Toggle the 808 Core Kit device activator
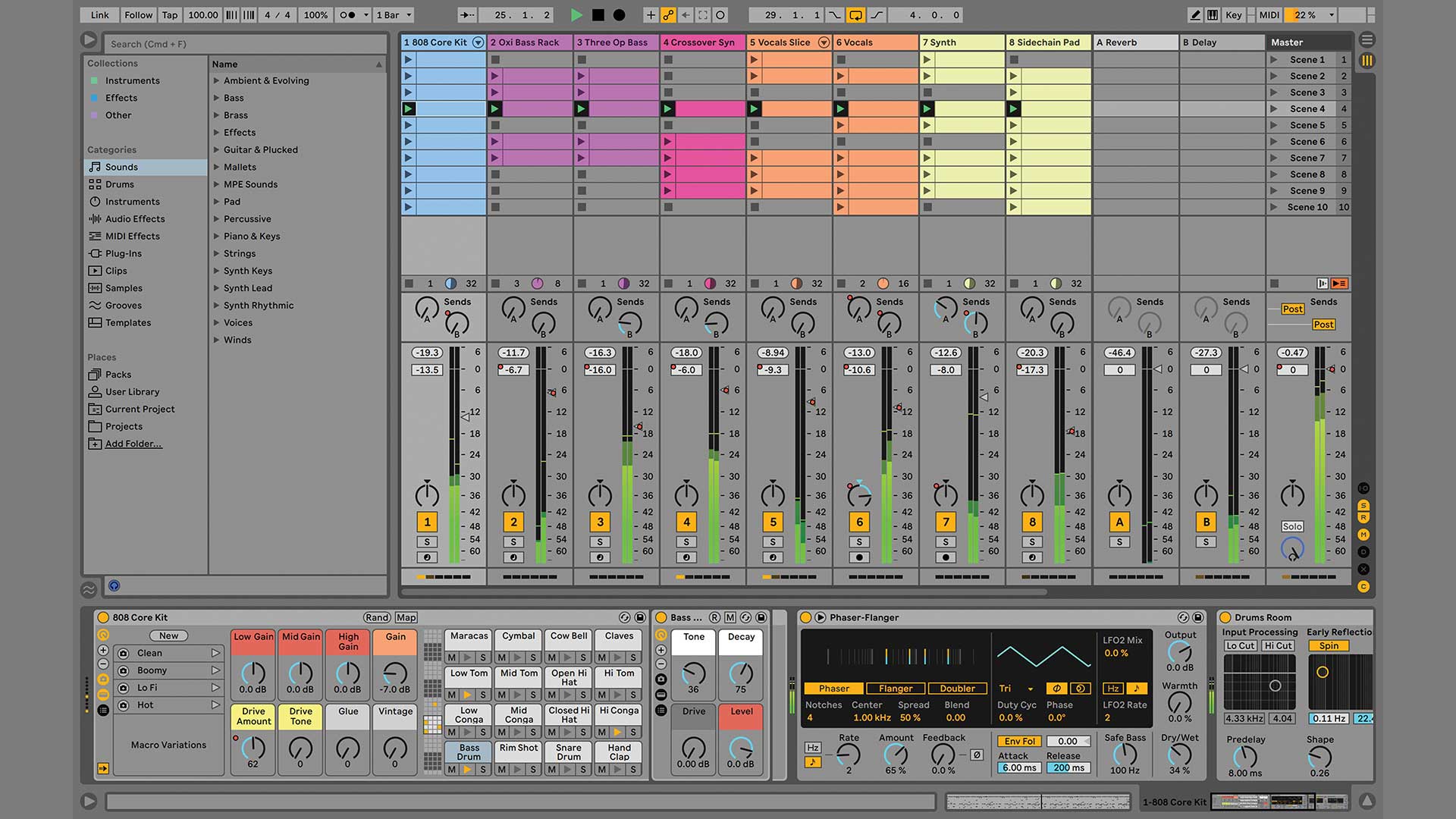1456x819 pixels. (x=103, y=617)
